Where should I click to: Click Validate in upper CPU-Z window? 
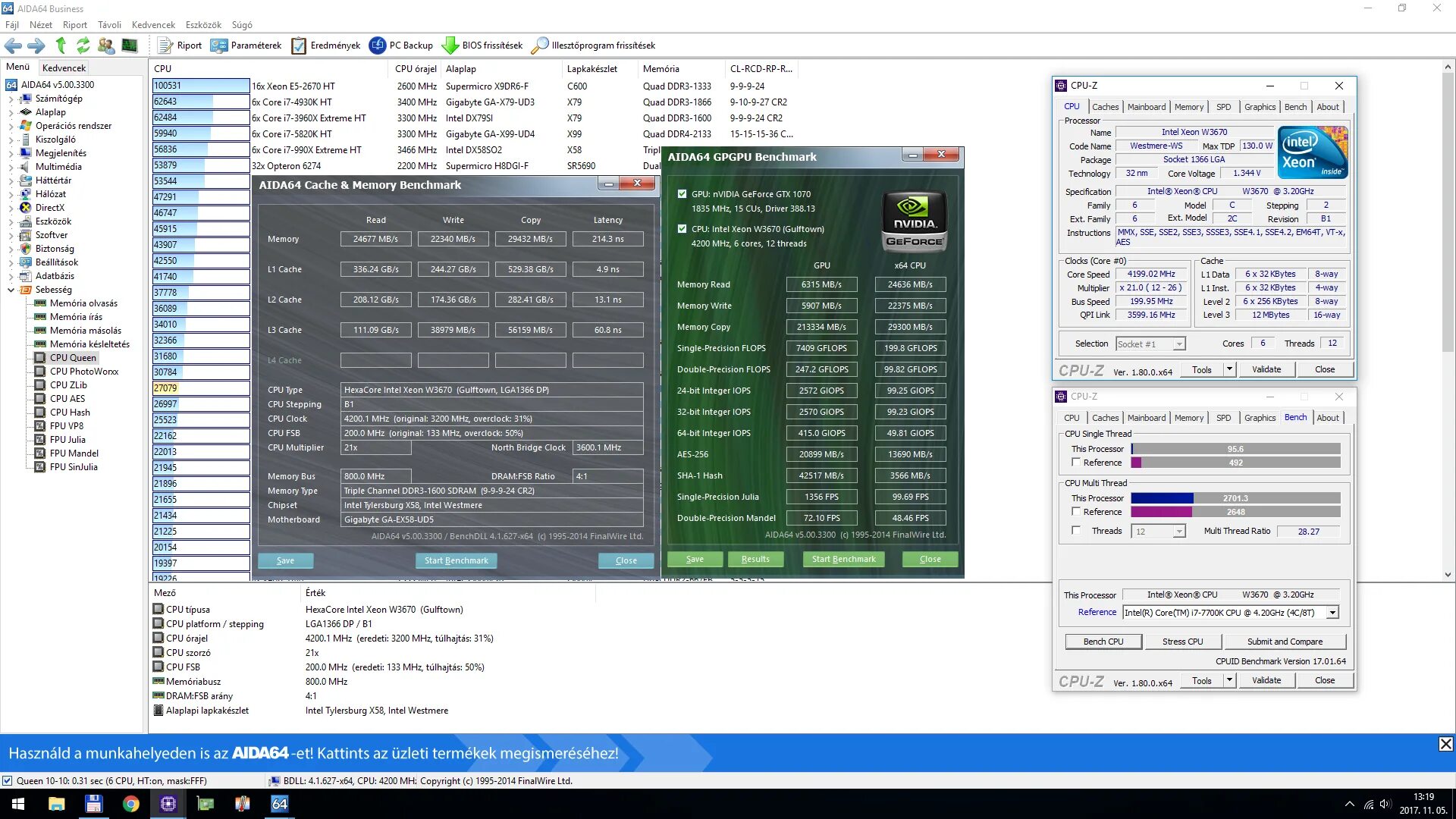[x=1266, y=369]
